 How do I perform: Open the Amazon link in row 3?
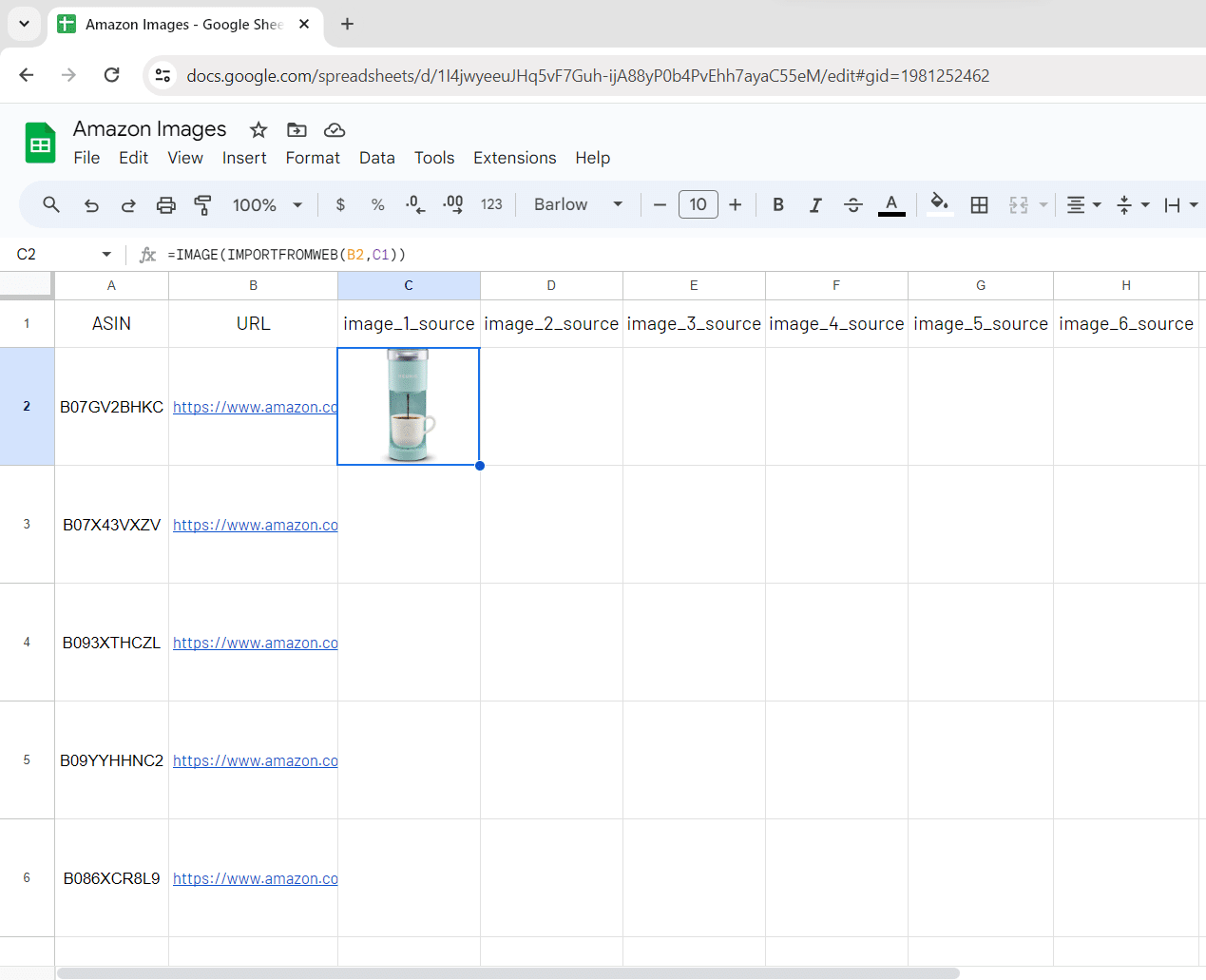255,525
